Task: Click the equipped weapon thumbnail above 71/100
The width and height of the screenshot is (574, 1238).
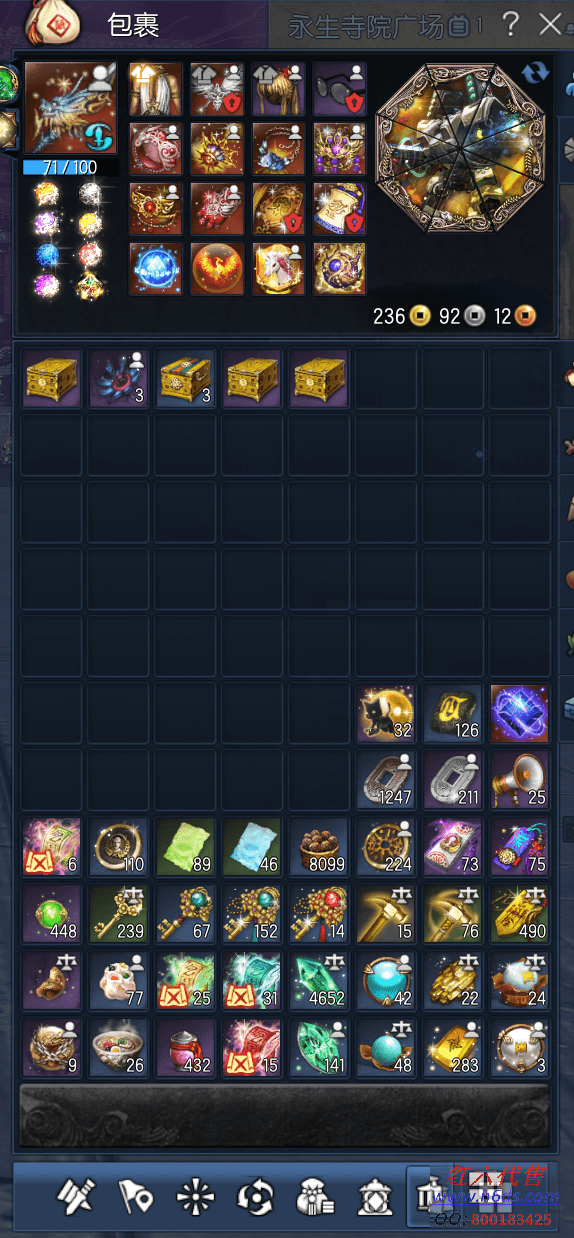Action: (x=70, y=108)
